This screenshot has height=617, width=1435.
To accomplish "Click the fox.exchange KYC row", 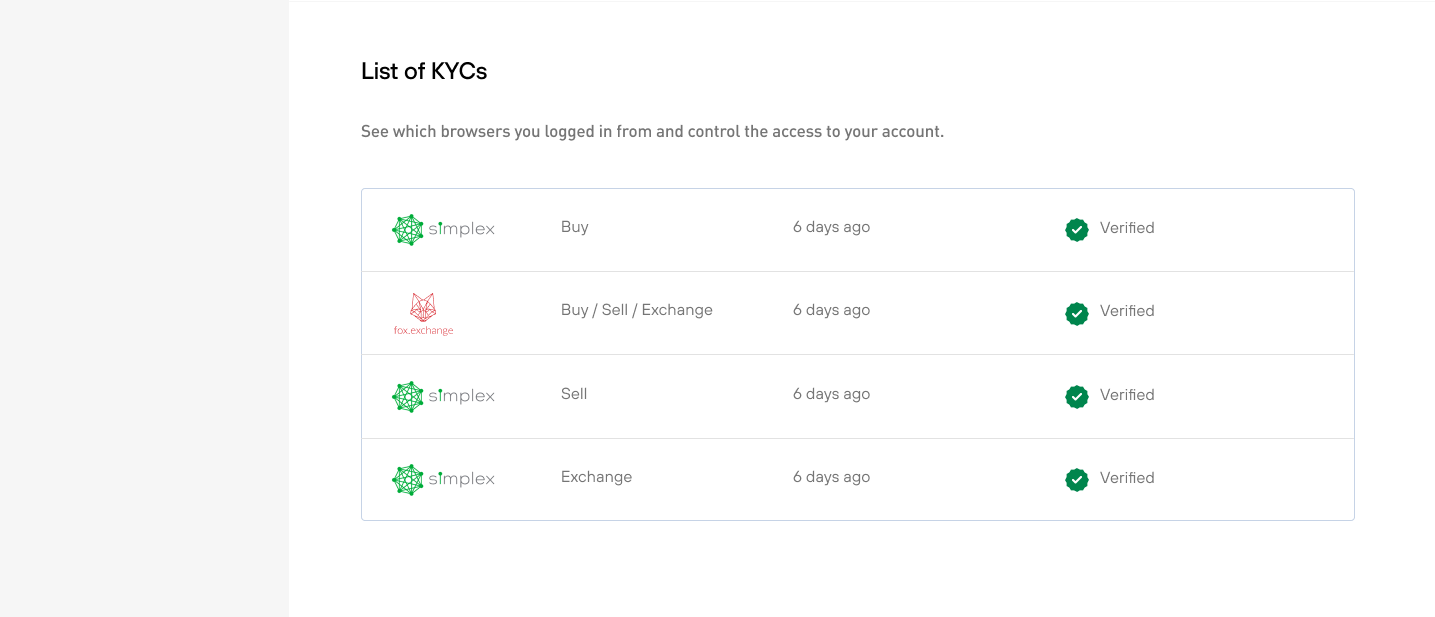I will [x=857, y=312].
